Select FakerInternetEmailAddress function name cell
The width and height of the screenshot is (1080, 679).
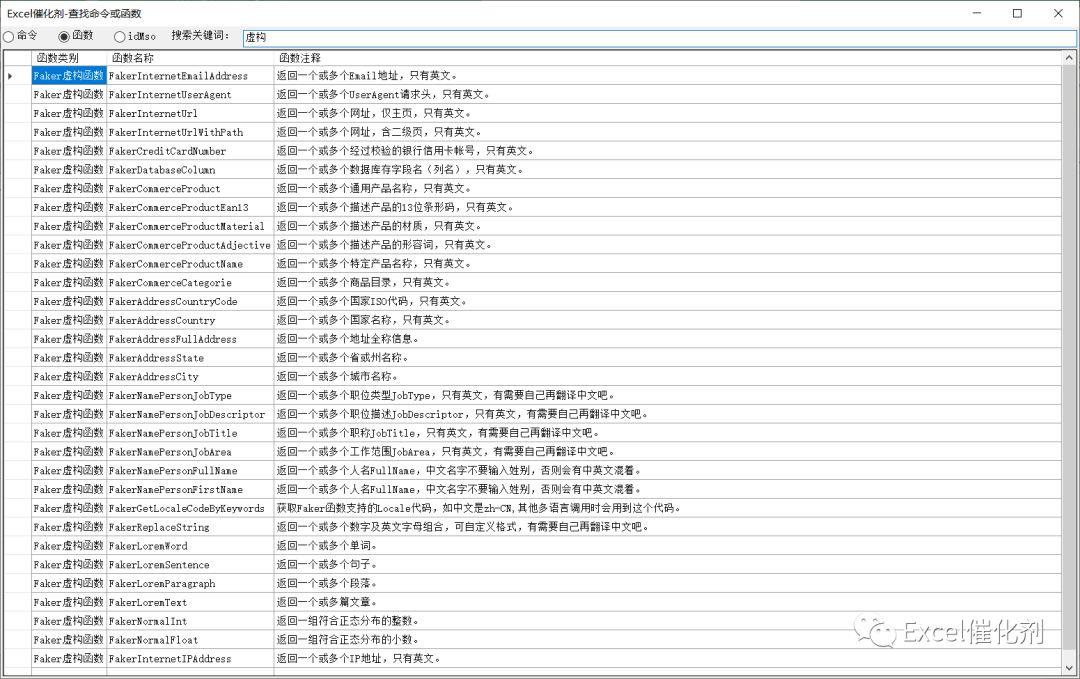(190, 76)
